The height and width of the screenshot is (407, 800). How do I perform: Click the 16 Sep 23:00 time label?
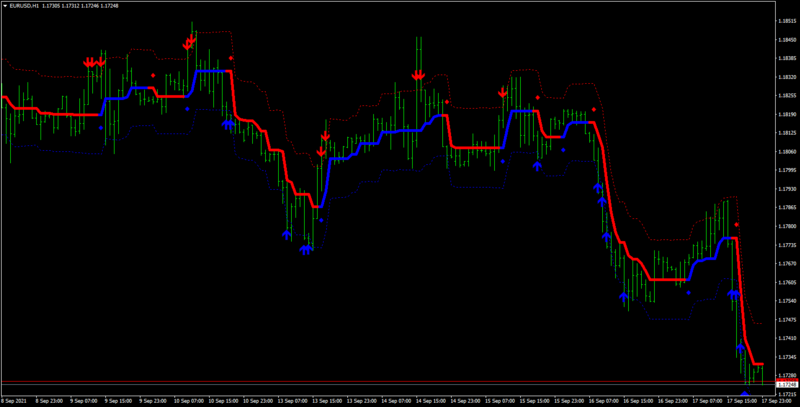click(674, 401)
